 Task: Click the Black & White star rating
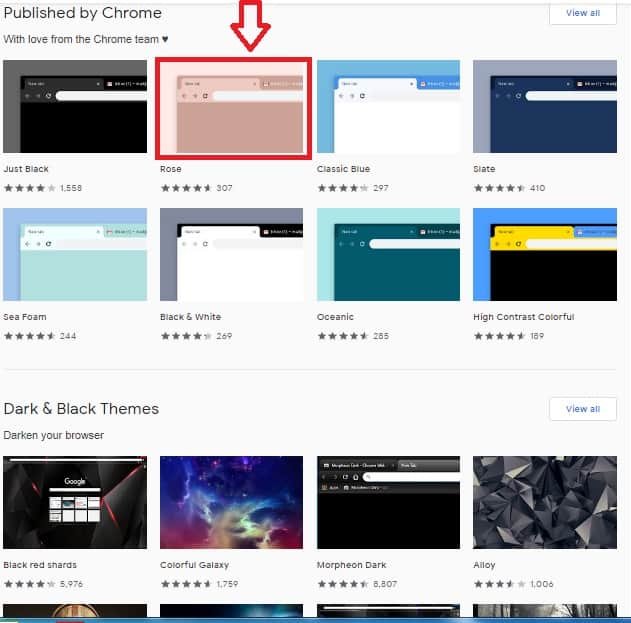click(186, 336)
